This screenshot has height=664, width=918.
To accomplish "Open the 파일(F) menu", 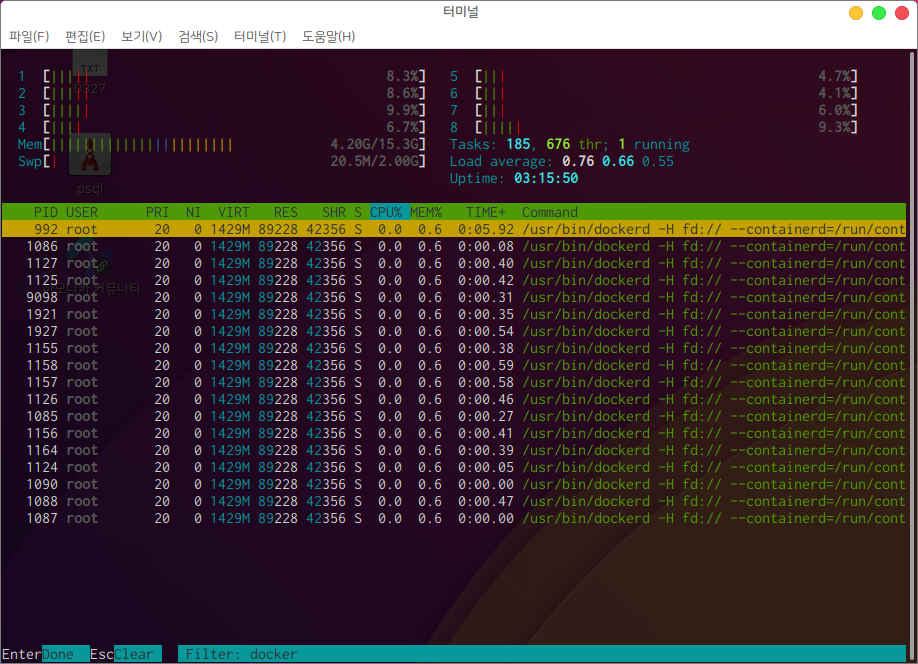I will [29, 36].
